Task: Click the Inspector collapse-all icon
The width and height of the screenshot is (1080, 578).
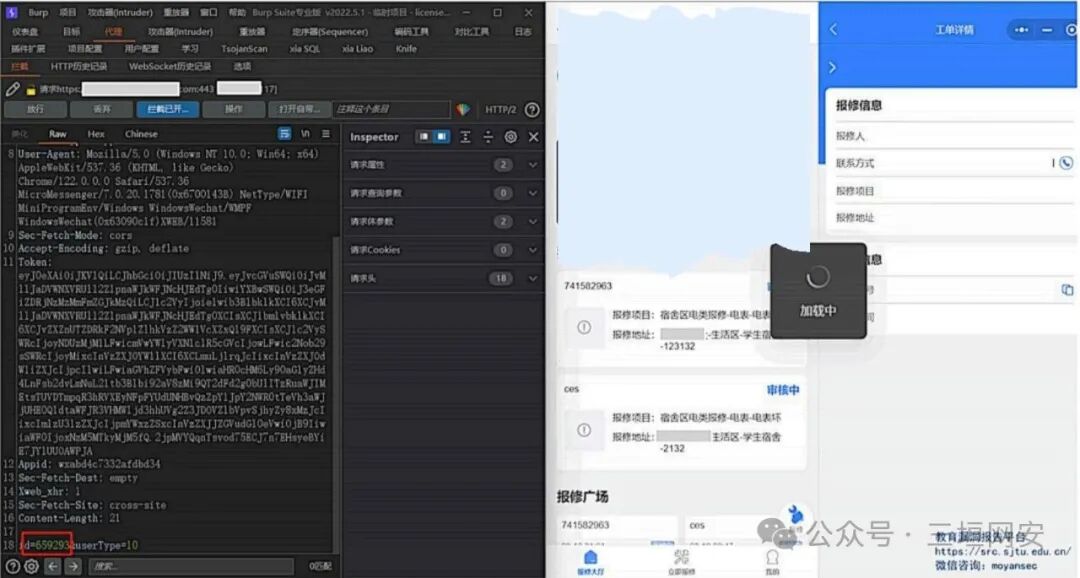Action: 488,136
